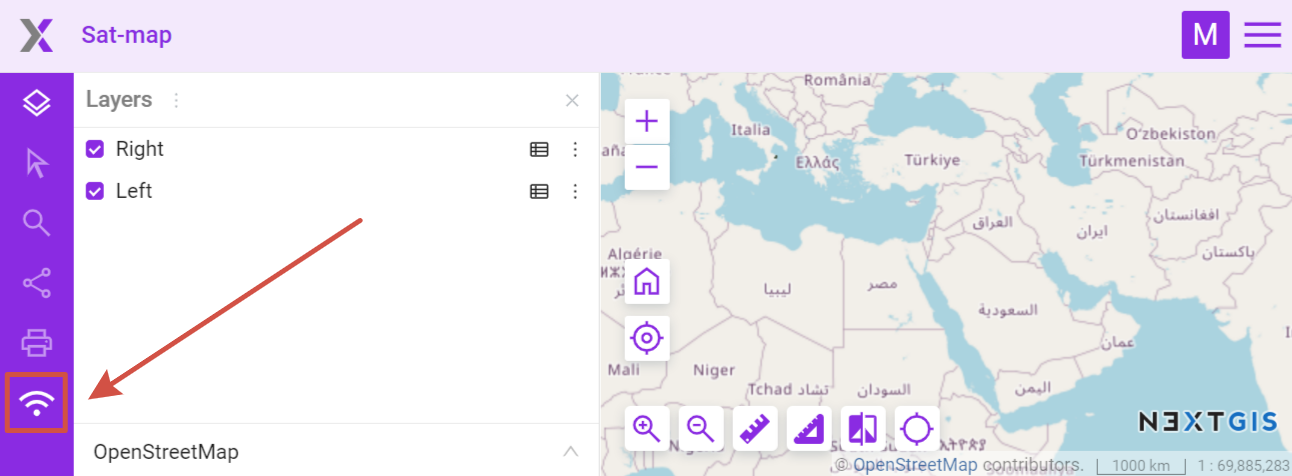Return map to home extent

(647, 282)
